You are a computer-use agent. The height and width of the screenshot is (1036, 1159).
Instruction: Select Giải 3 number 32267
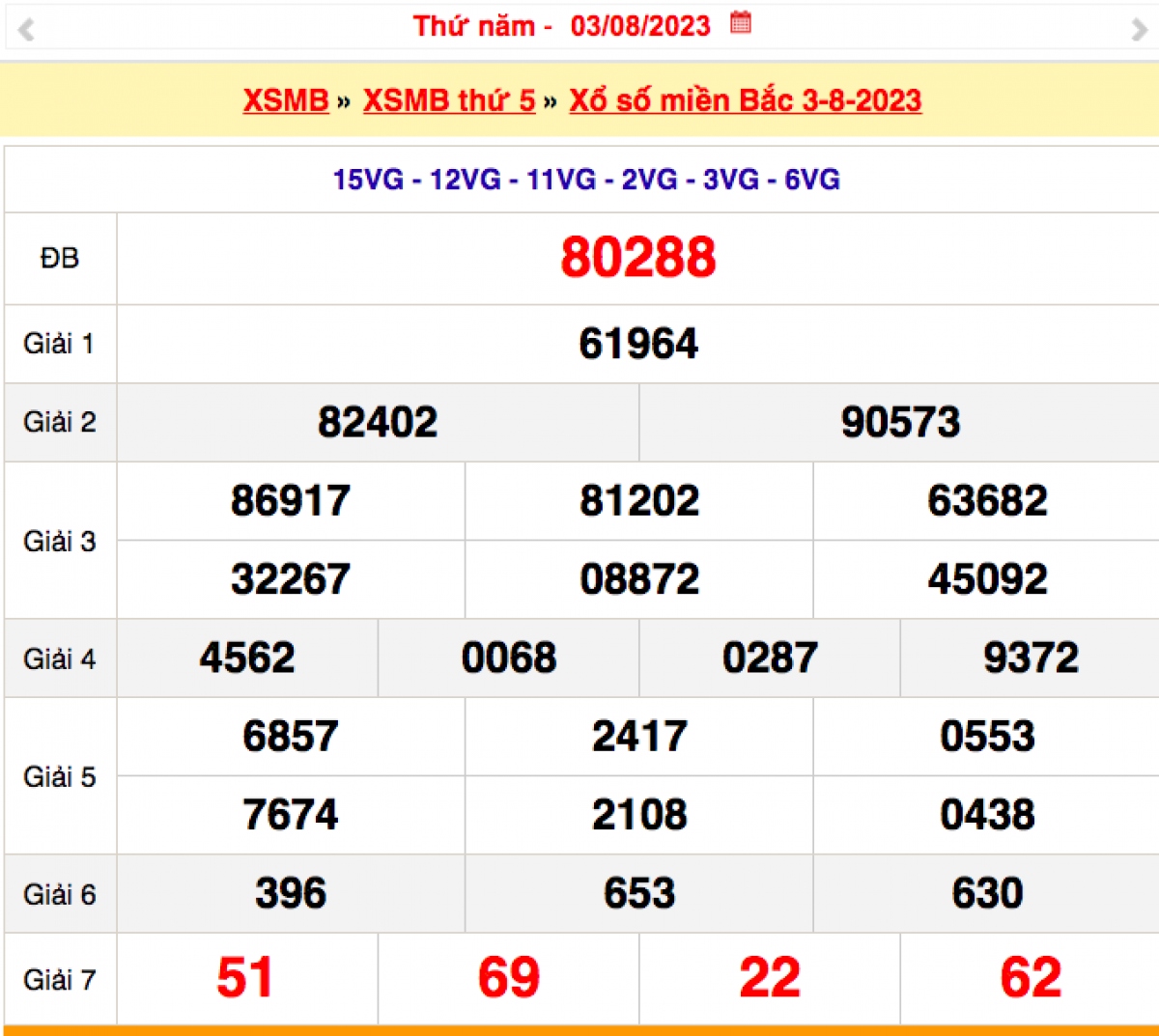click(x=291, y=579)
